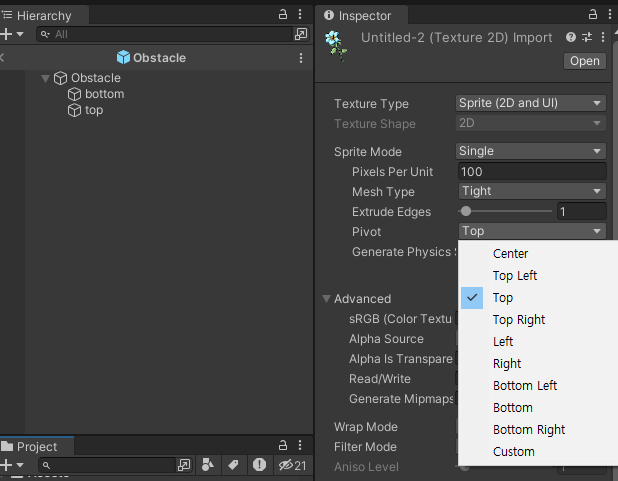
Task: Open the Obstacle prefab header options menu
Action: (301, 58)
